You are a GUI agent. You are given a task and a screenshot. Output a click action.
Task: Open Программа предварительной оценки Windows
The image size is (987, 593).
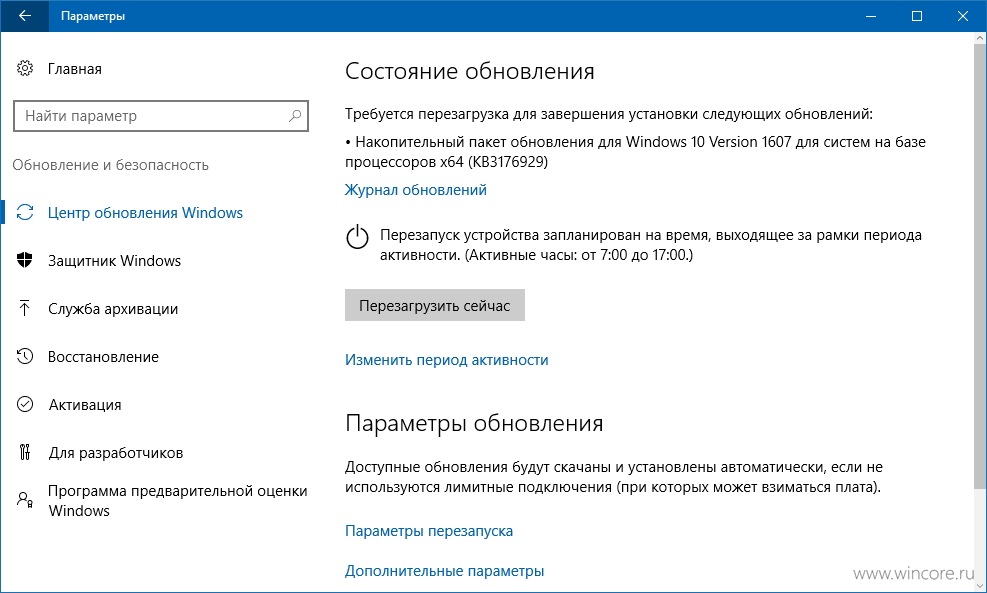point(178,500)
